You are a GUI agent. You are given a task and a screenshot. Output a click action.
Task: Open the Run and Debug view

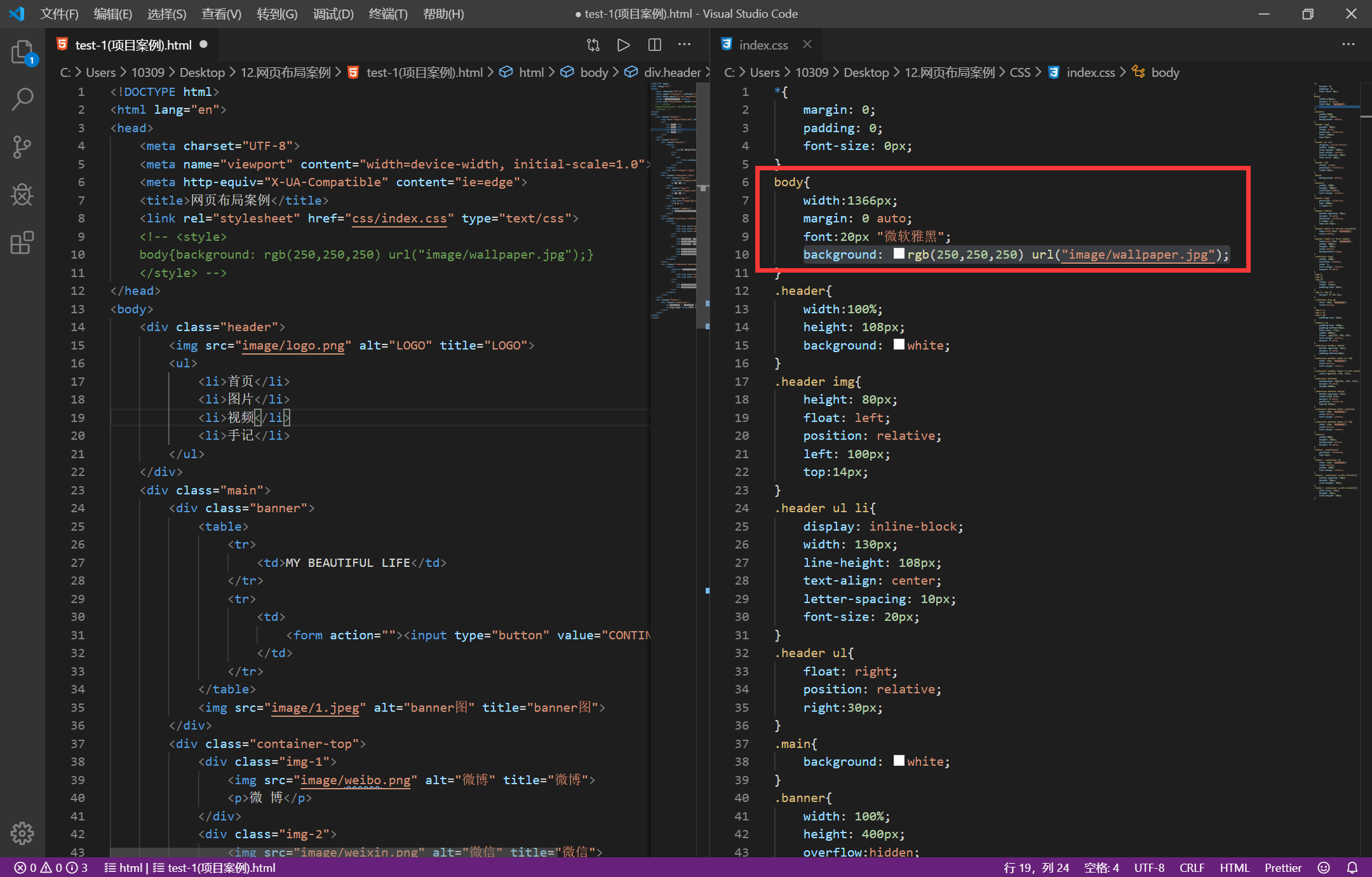(22, 194)
